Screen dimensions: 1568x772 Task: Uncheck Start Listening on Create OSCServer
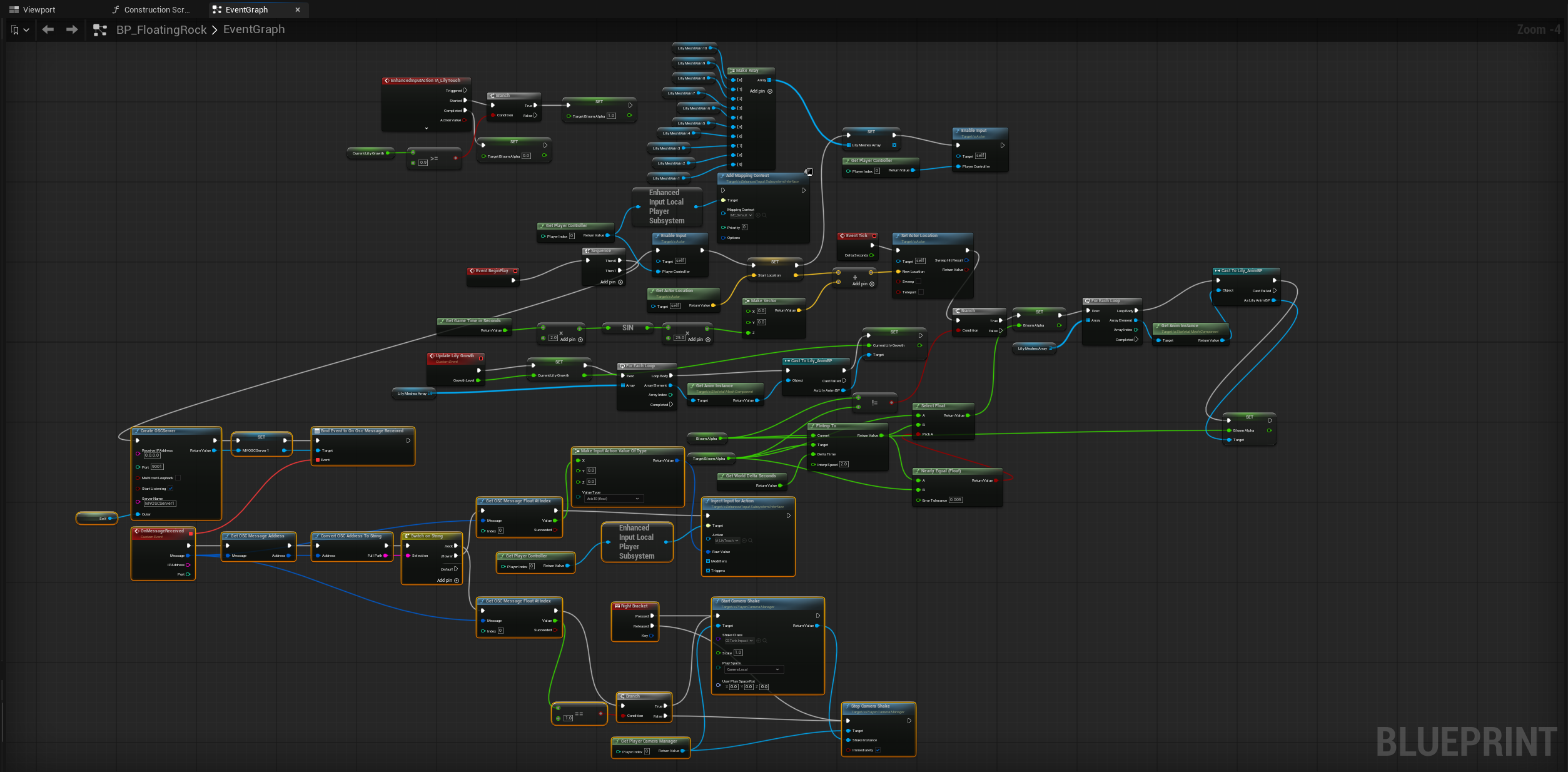click(x=170, y=489)
